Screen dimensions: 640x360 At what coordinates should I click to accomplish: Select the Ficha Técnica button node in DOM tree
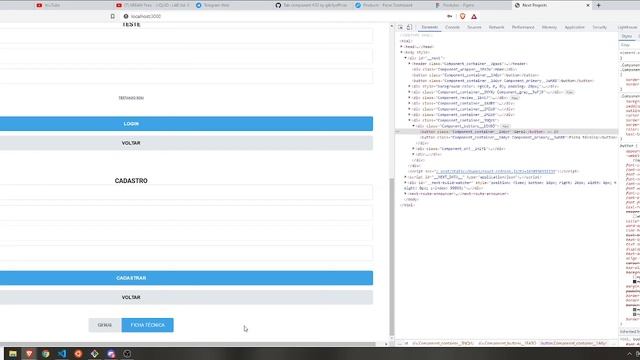point(518,138)
